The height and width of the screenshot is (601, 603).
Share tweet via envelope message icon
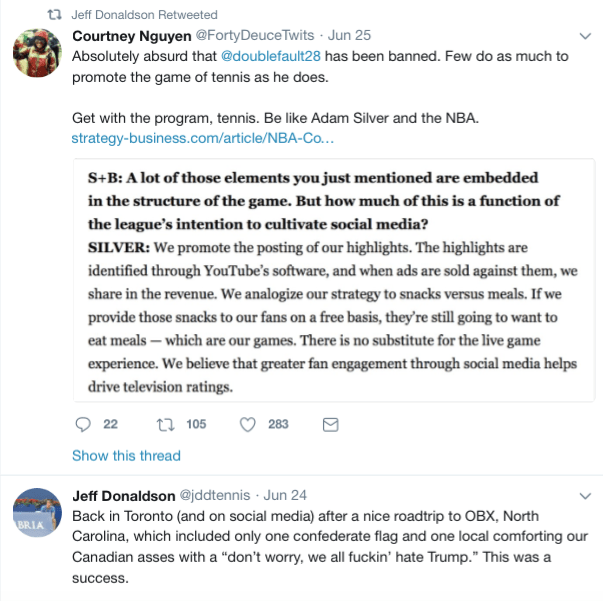pos(329,424)
